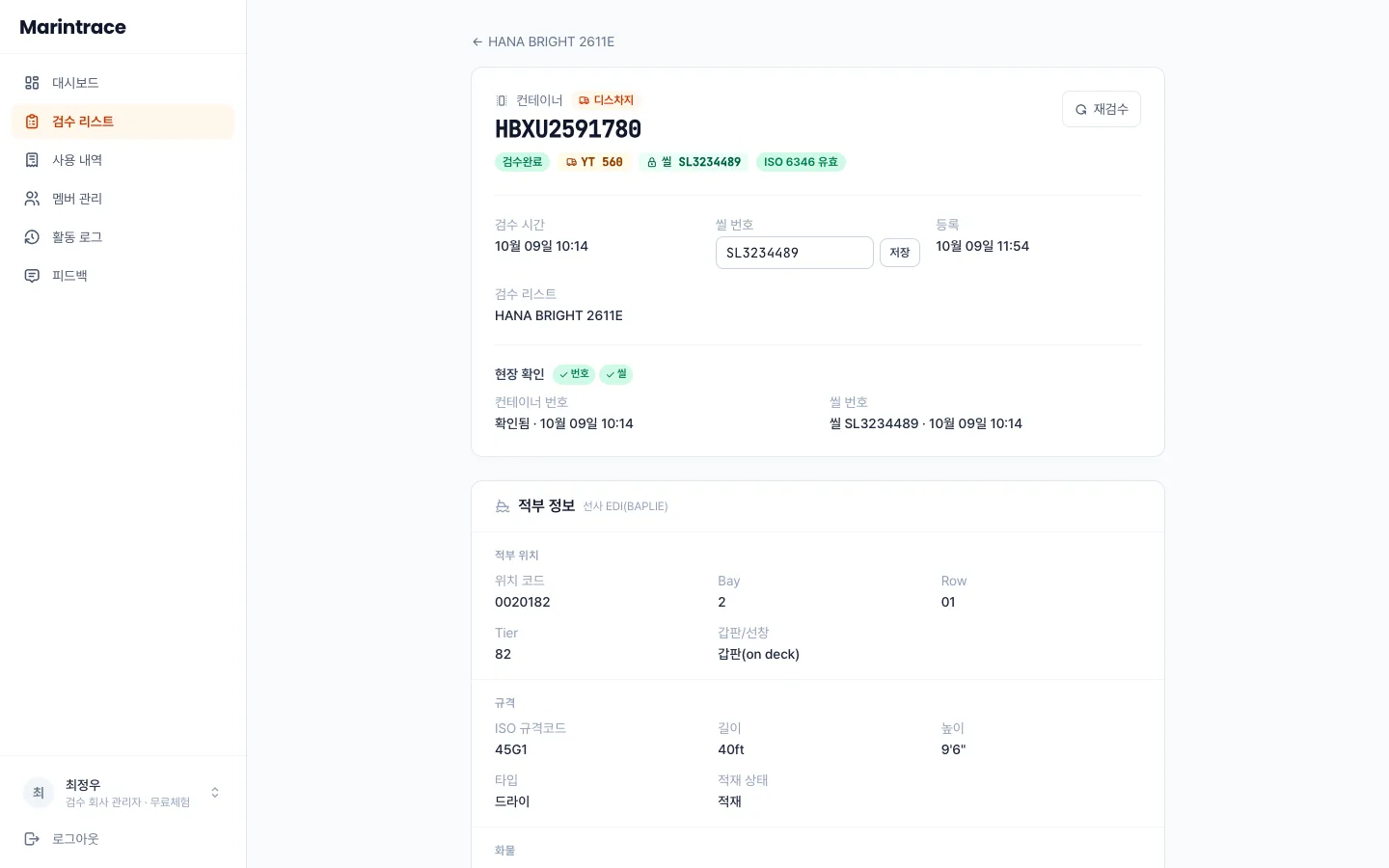Click the feedback speech bubble icon
The height and width of the screenshot is (868, 1389).
[x=32, y=276]
